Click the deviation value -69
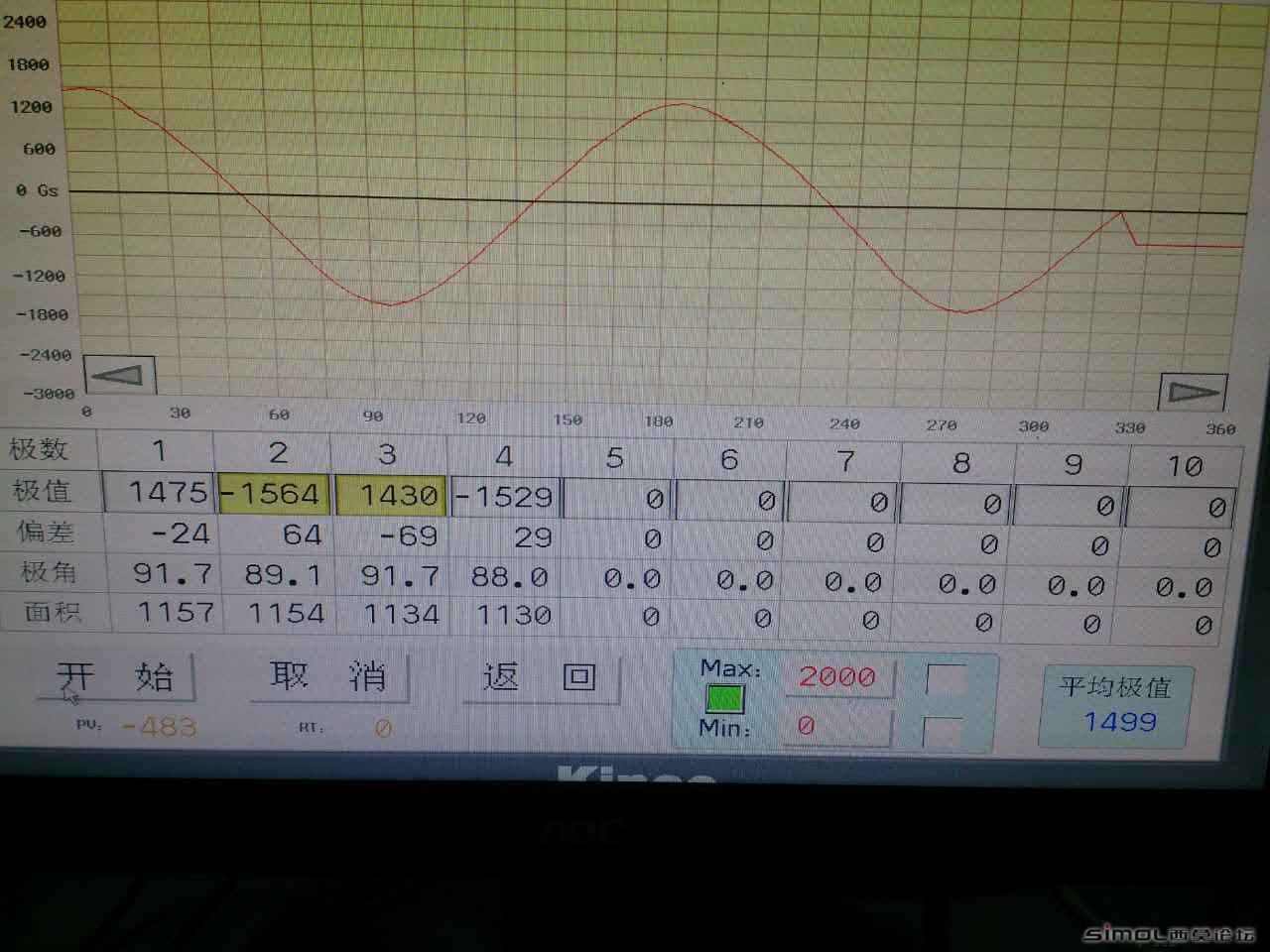Screen dimensions: 1270x952 [x=409, y=536]
